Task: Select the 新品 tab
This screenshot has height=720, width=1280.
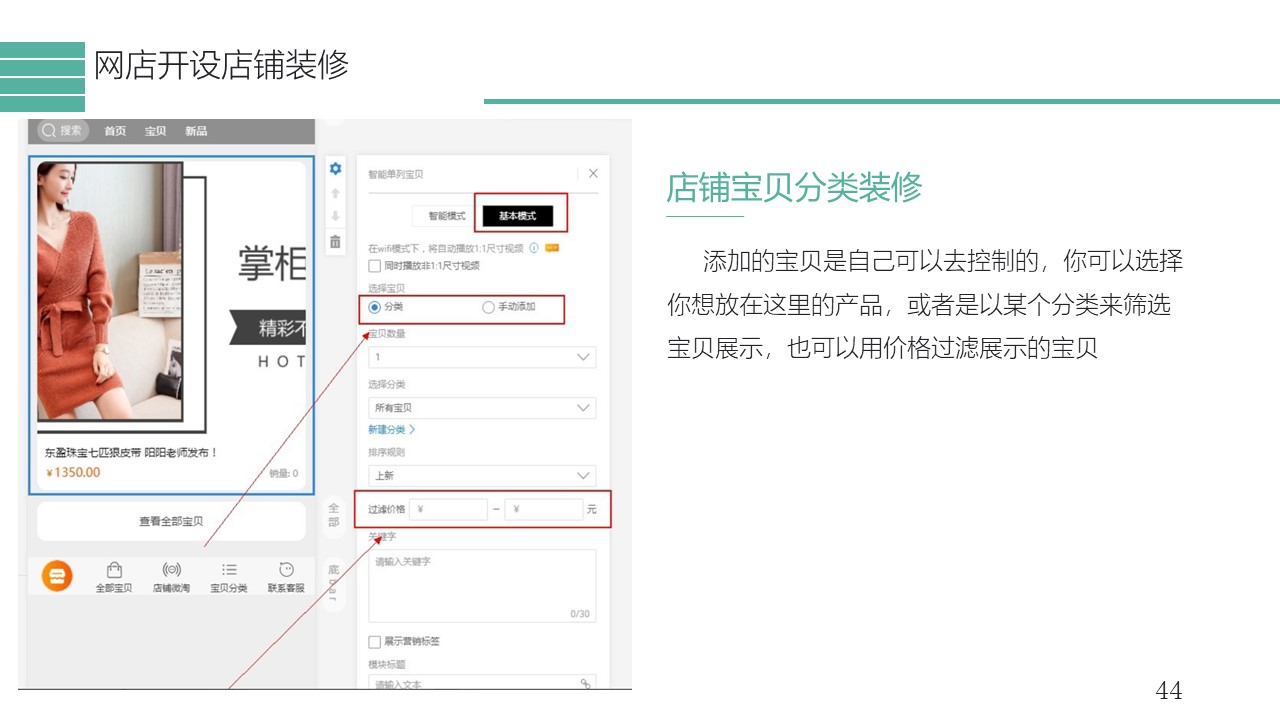Action: tap(196, 131)
